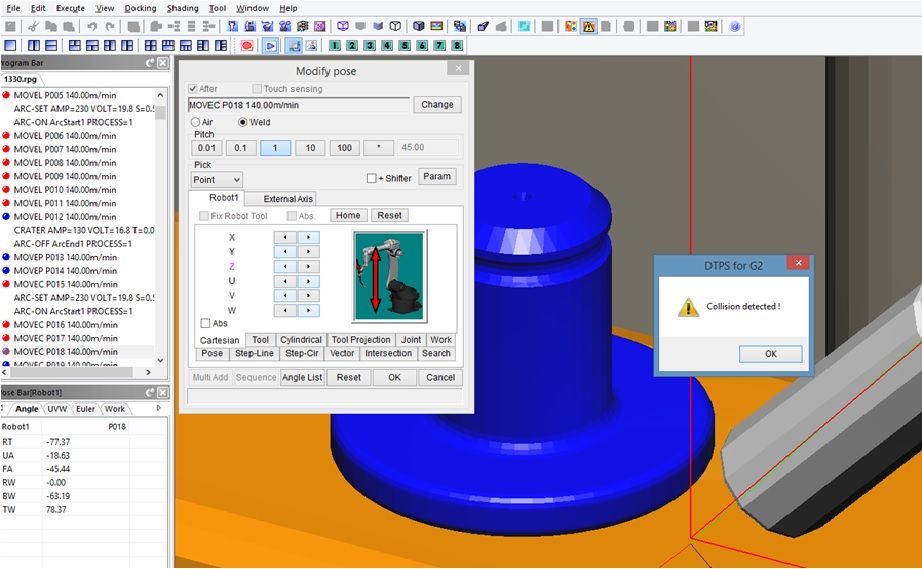Viewport: 922px width, 569px height.
Task: Click the Change button in Modify pose
Action: tap(437, 104)
